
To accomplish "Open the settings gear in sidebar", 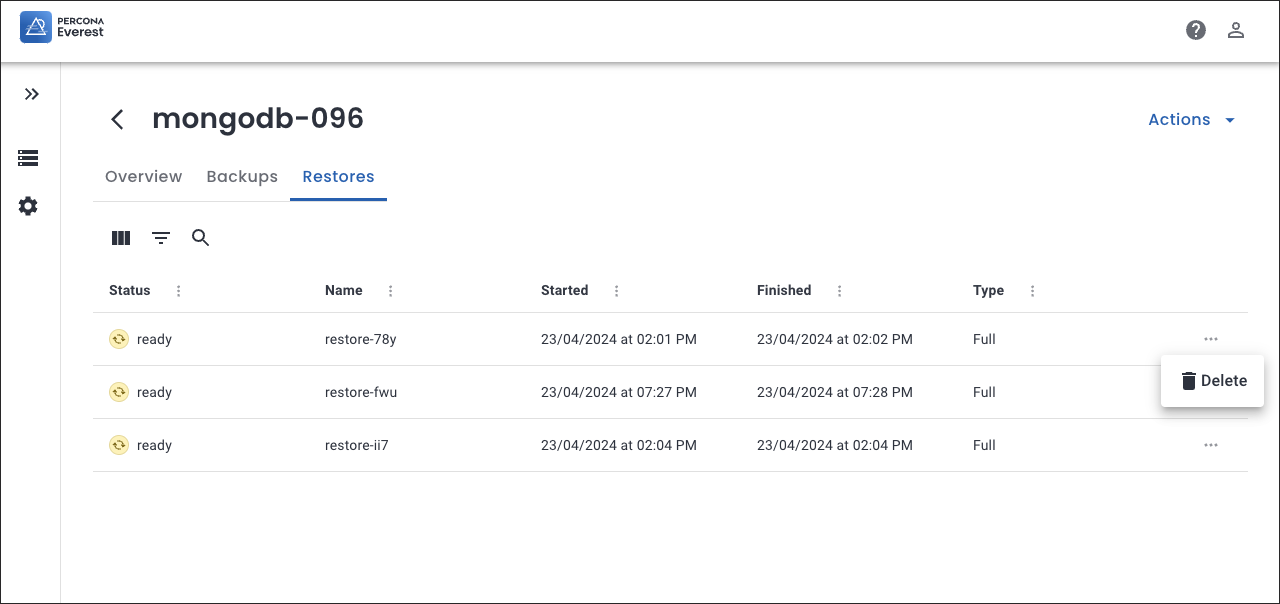I will (28, 206).
